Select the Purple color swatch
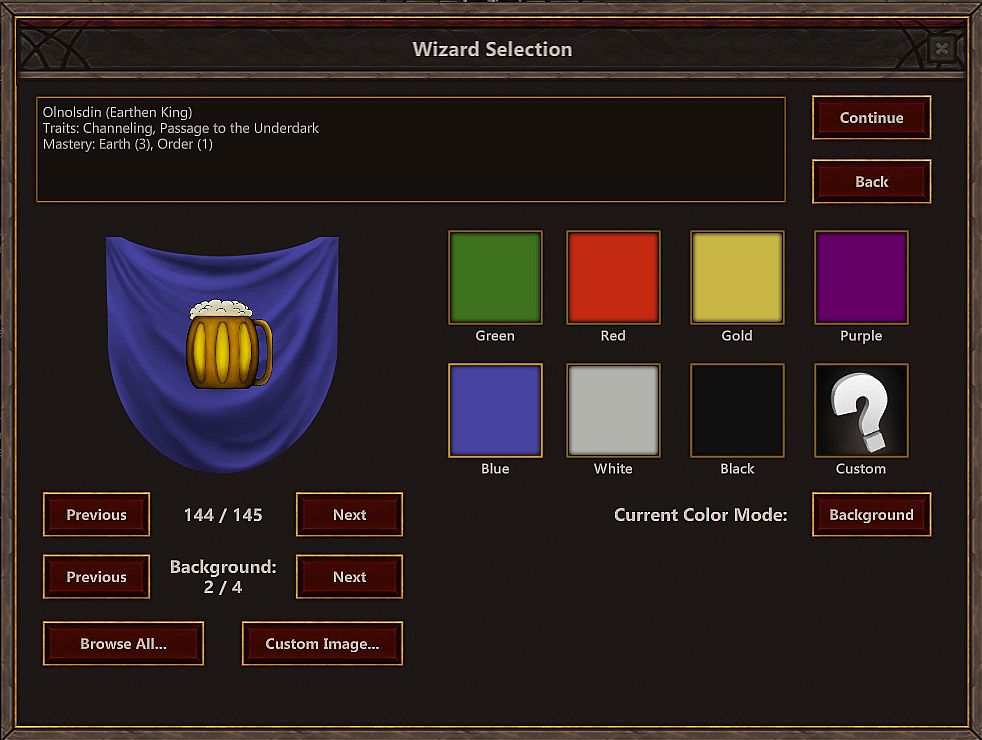Viewport: 982px width, 740px height. [x=861, y=277]
